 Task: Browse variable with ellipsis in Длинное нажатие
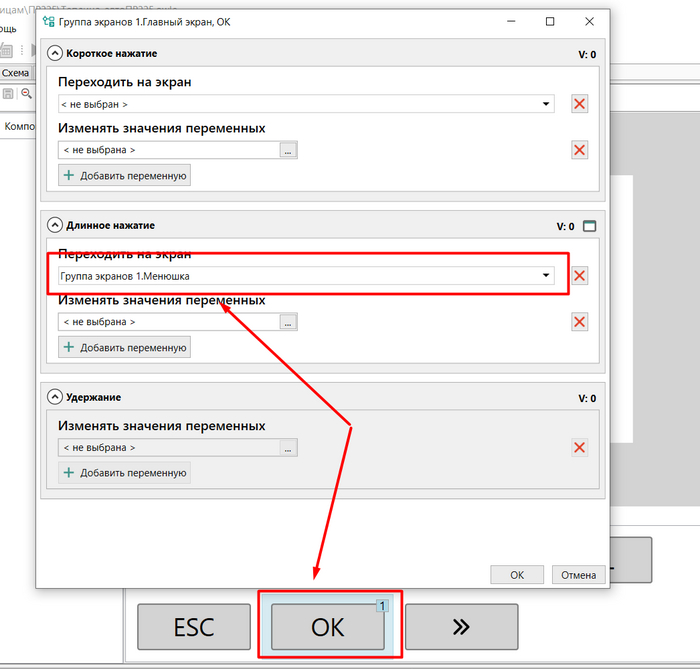[x=288, y=322]
